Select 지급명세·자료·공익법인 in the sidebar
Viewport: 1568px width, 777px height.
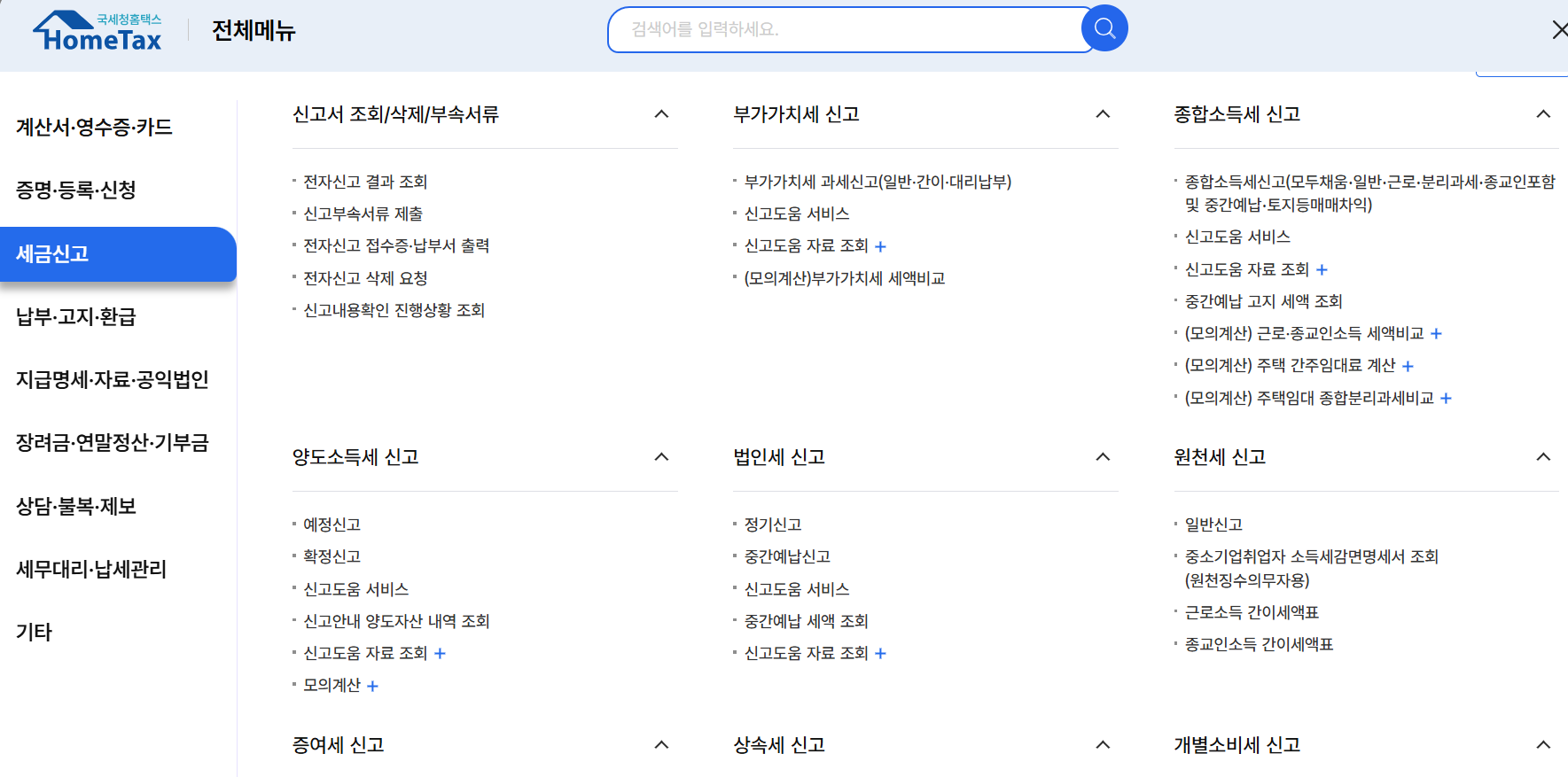pyautogui.click(x=113, y=379)
